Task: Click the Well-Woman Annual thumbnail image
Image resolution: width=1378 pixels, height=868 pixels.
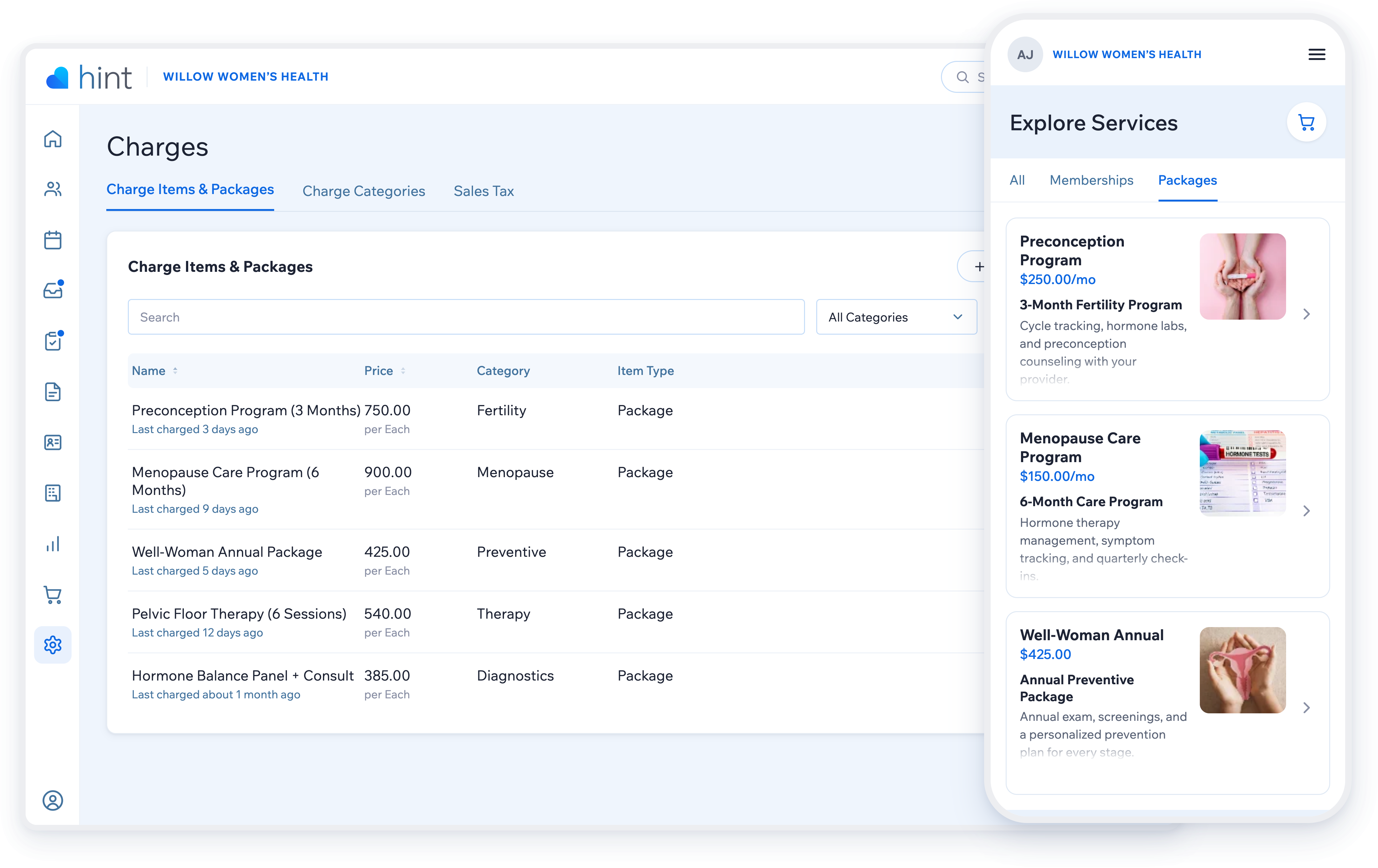Action: (1242, 670)
